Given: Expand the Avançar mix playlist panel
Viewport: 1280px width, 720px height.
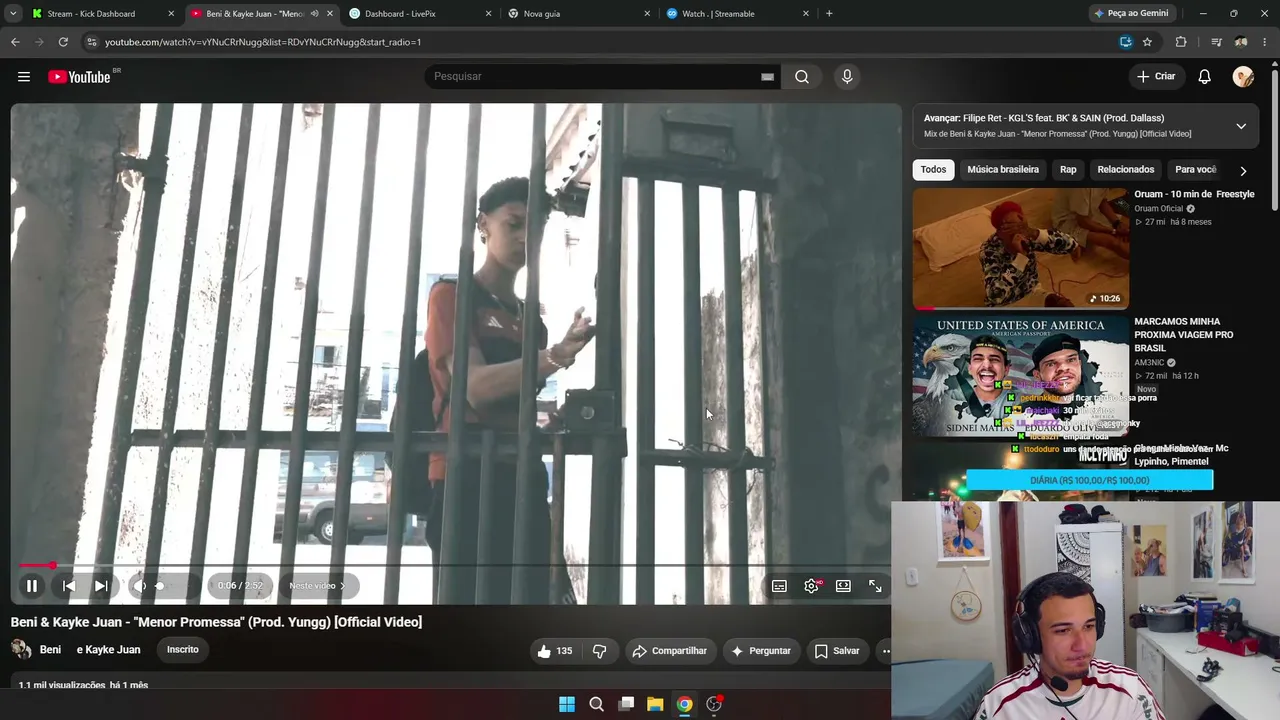Looking at the screenshot, I should (1241, 126).
